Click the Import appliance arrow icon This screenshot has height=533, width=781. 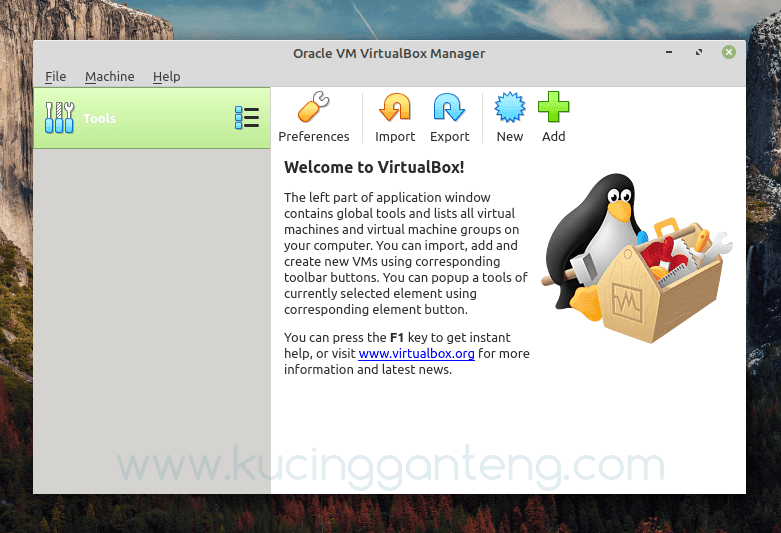click(395, 107)
